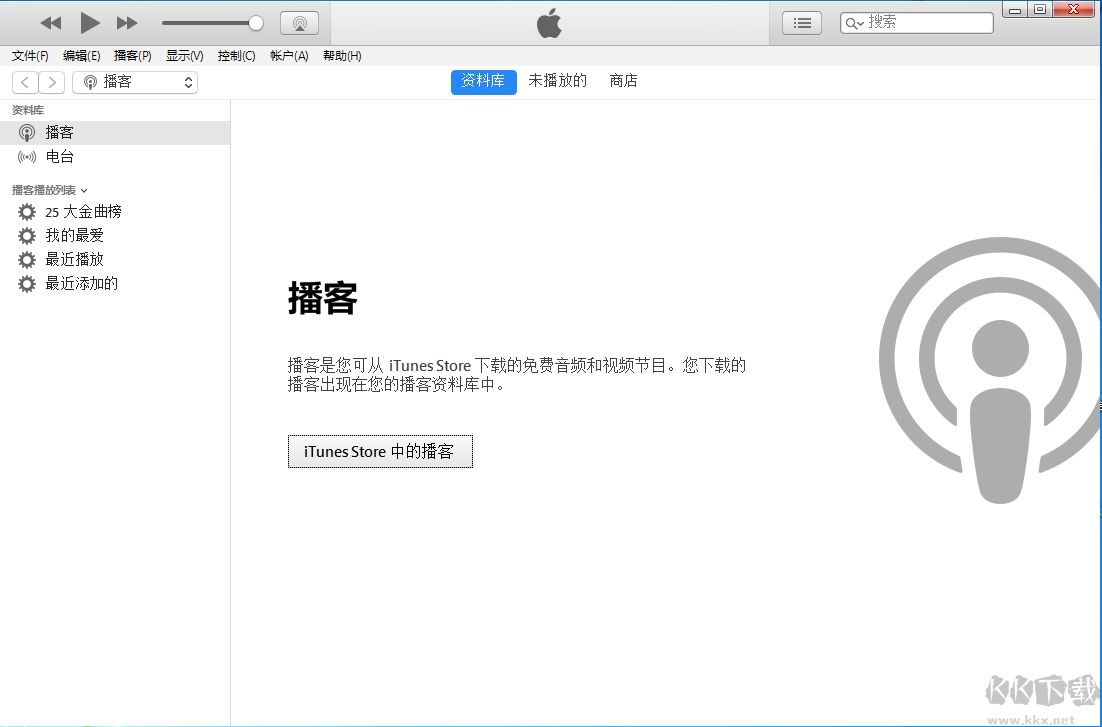Select 电台 (Radio) in the sidebar

(x=59, y=156)
